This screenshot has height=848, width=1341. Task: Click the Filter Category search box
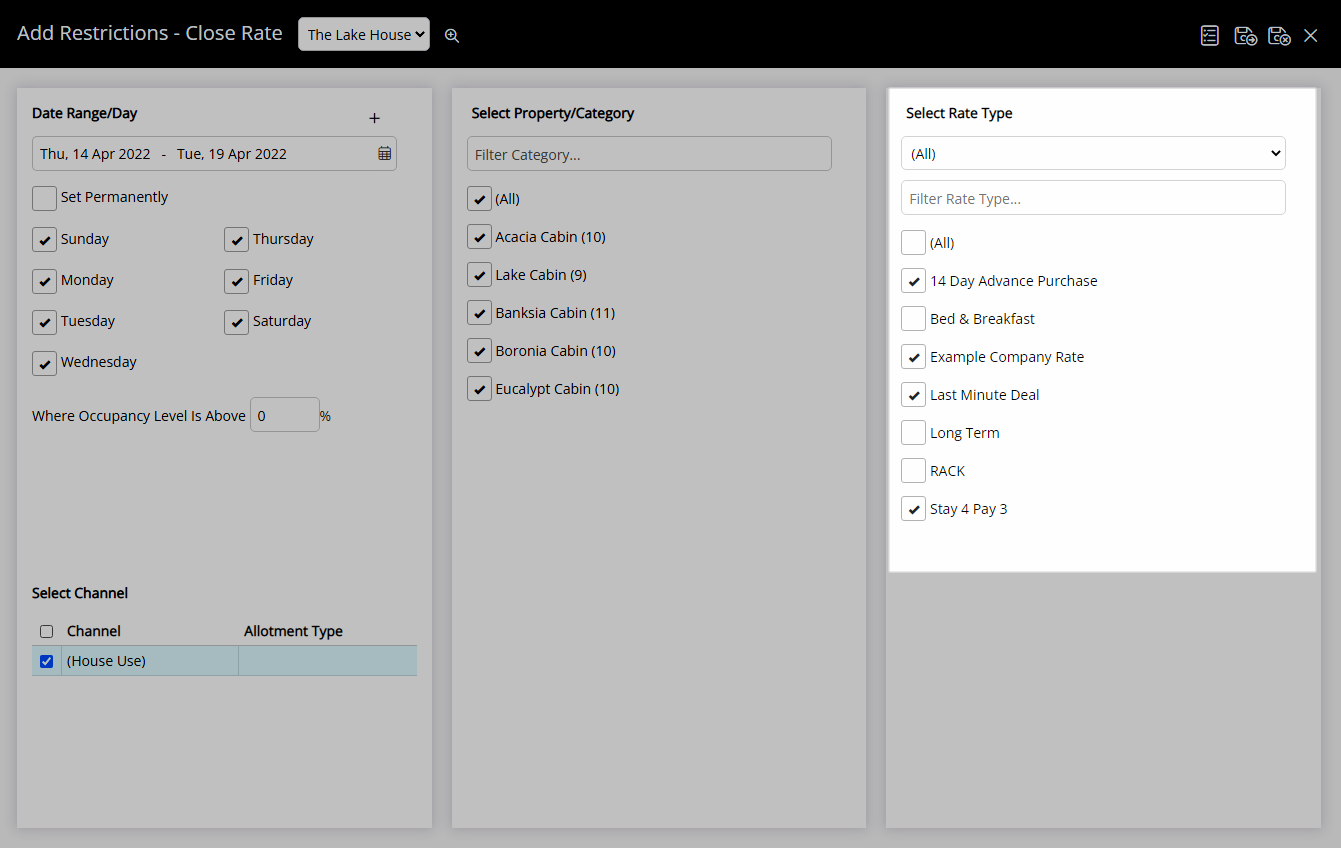click(x=649, y=154)
